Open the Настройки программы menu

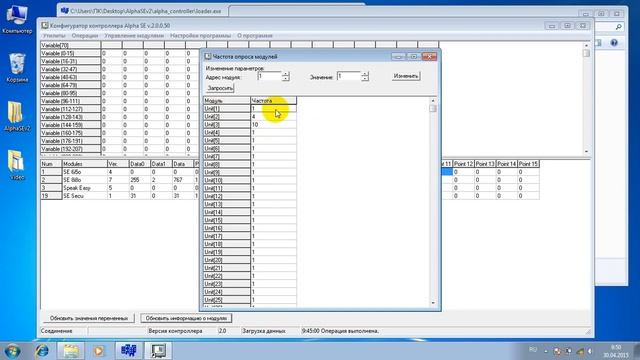tap(200, 36)
